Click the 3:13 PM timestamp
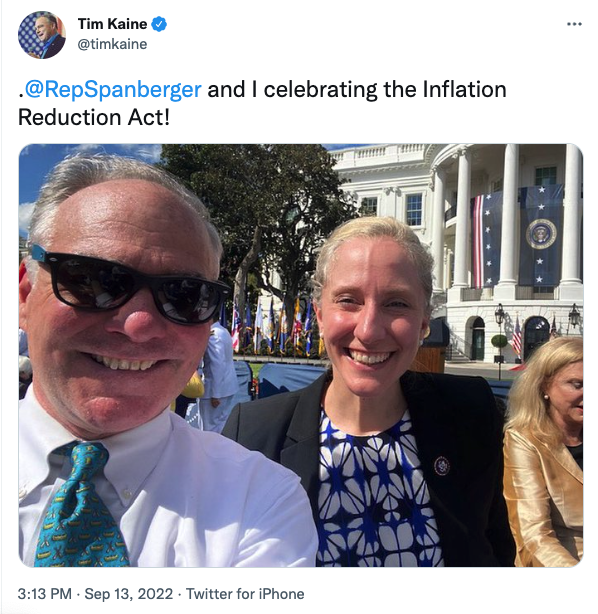 point(44,594)
